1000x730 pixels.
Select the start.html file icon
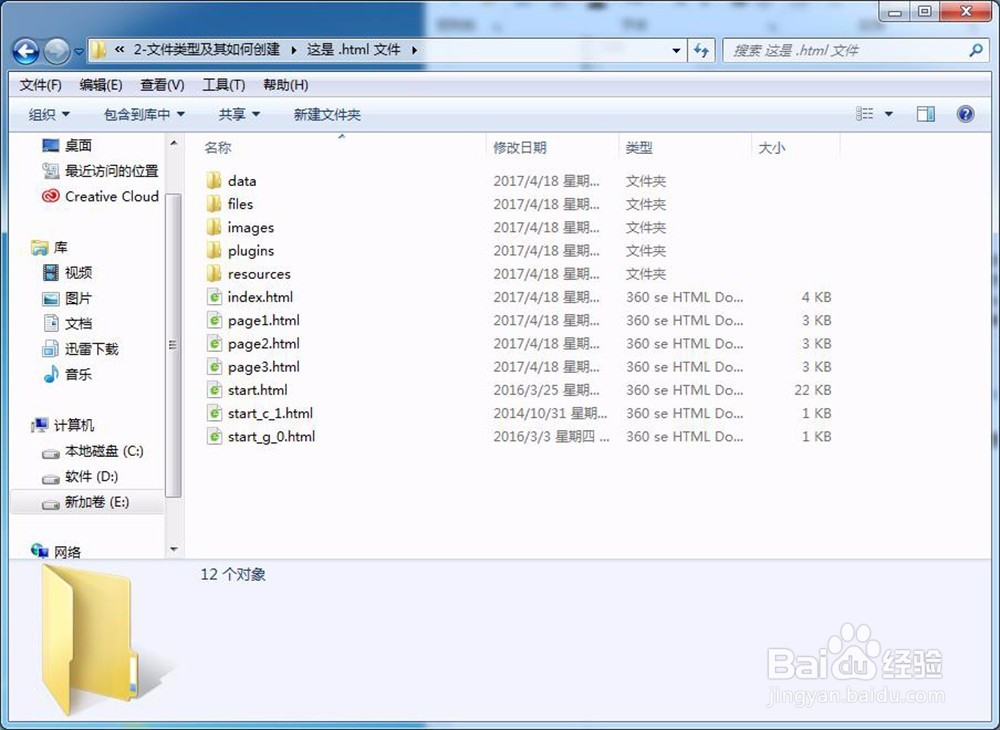coord(215,390)
